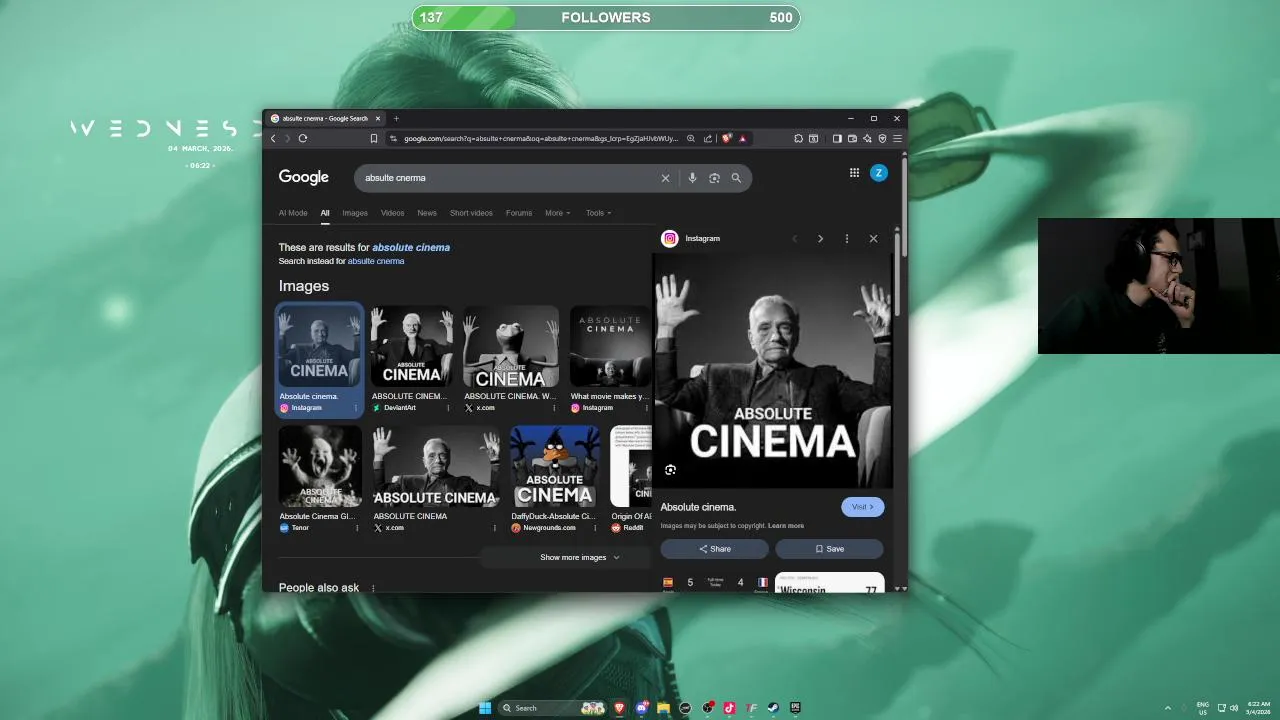Switch to Videos search tab
The width and height of the screenshot is (1280, 720).
coord(392,213)
